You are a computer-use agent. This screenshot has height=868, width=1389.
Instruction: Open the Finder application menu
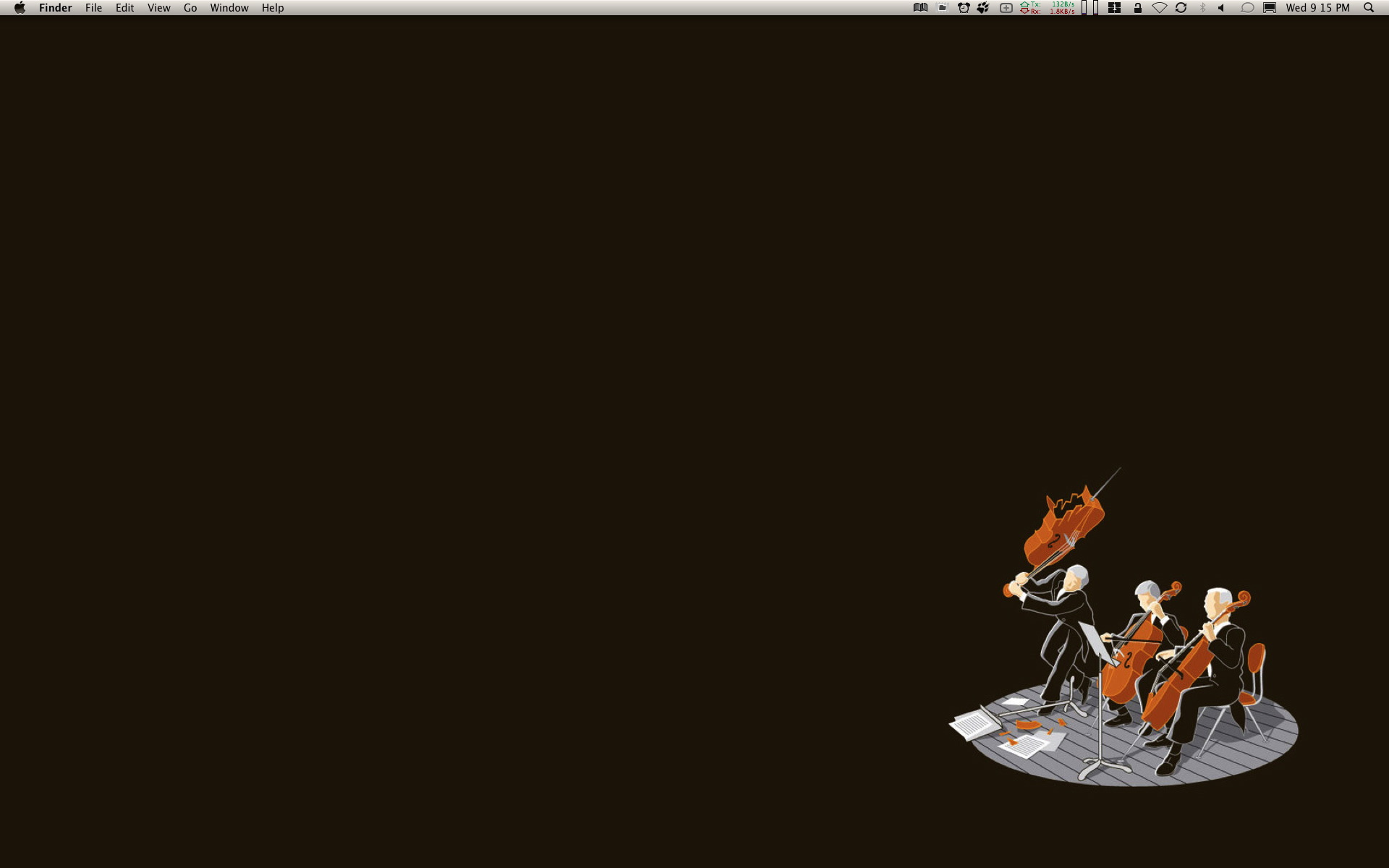pyautogui.click(x=56, y=8)
